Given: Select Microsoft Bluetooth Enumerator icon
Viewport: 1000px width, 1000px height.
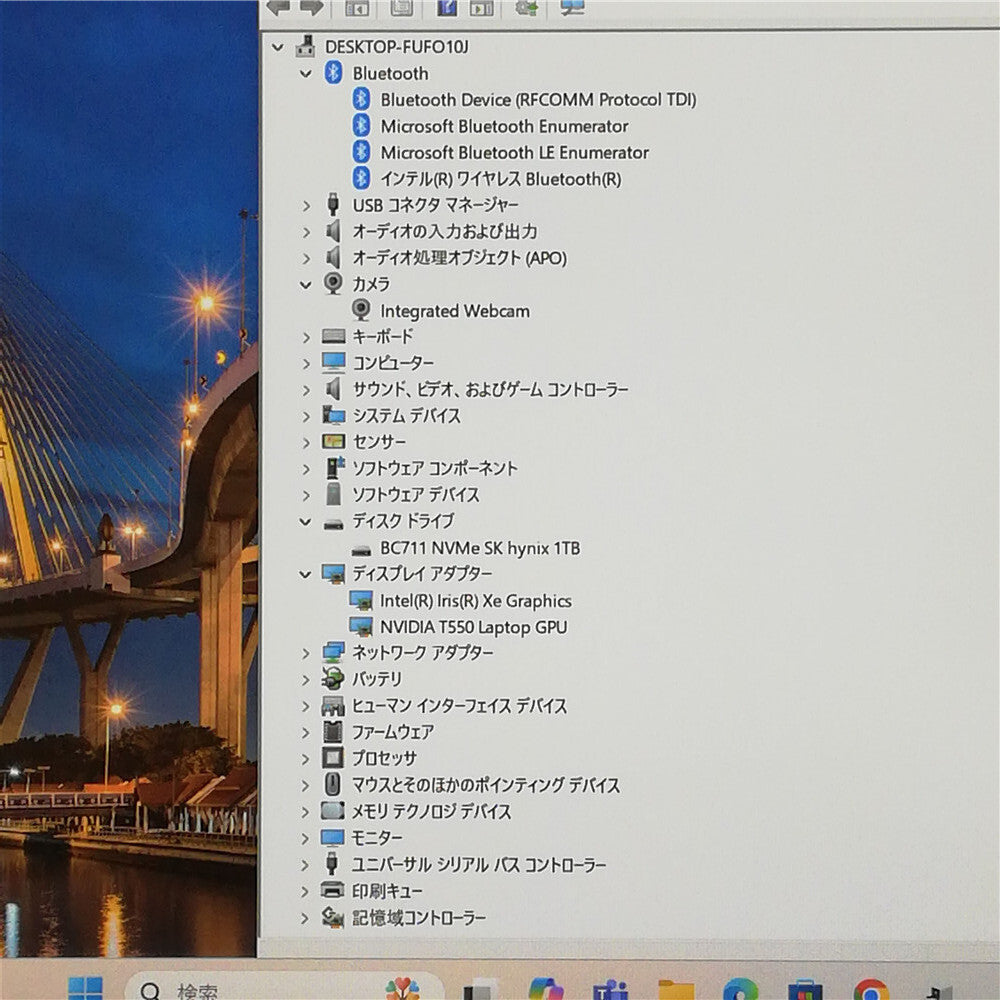Looking at the screenshot, I should (x=362, y=125).
